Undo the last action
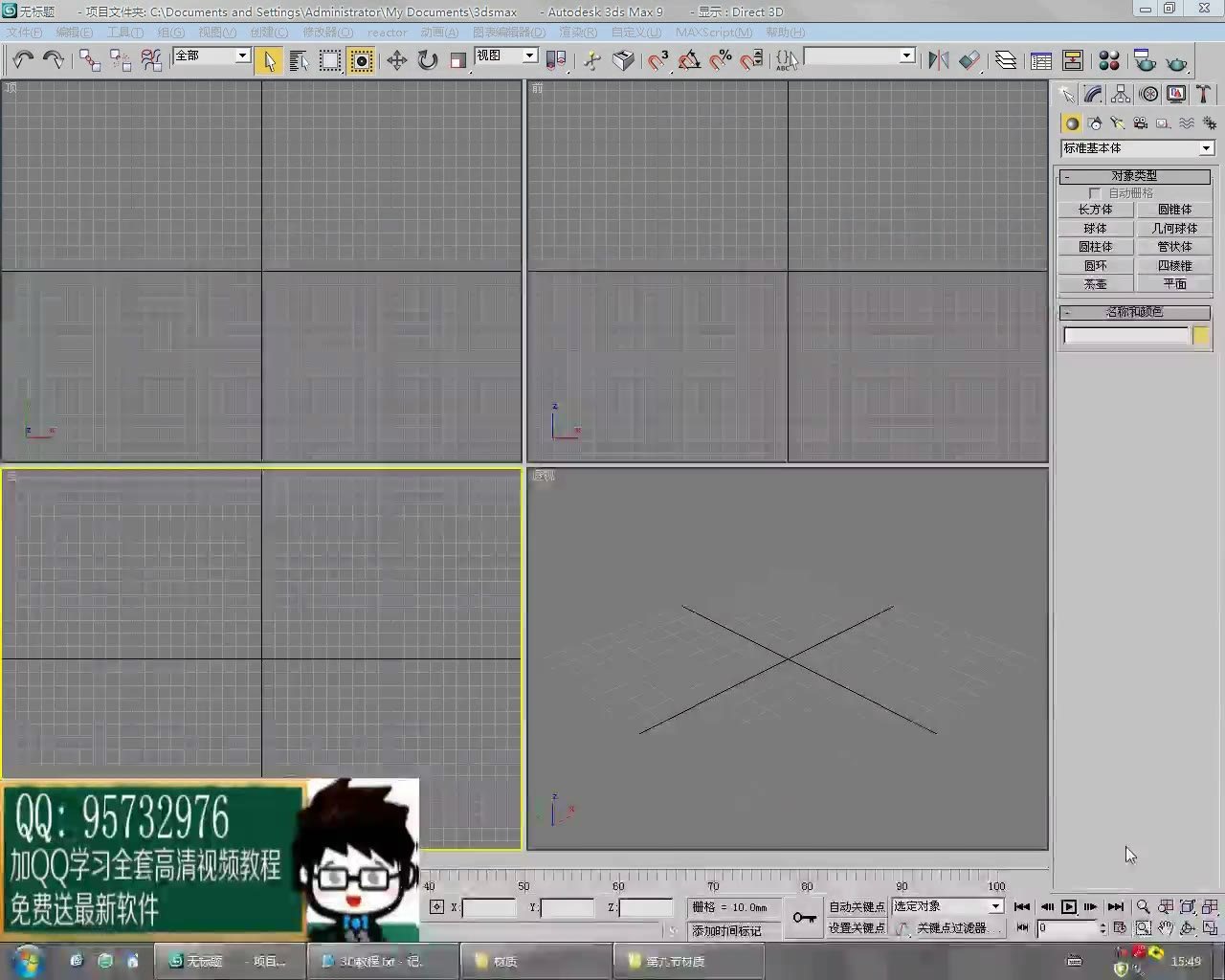1225x980 pixels. click(23, 60)
